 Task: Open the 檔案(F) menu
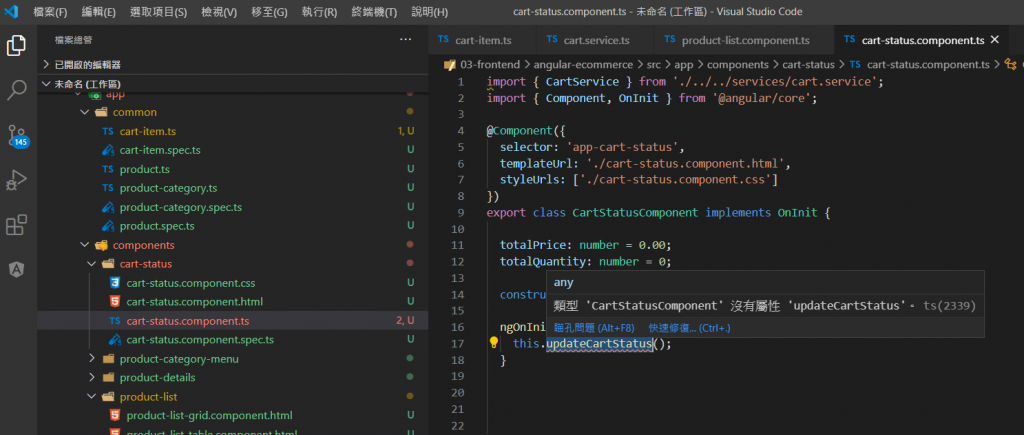(50, 12)
